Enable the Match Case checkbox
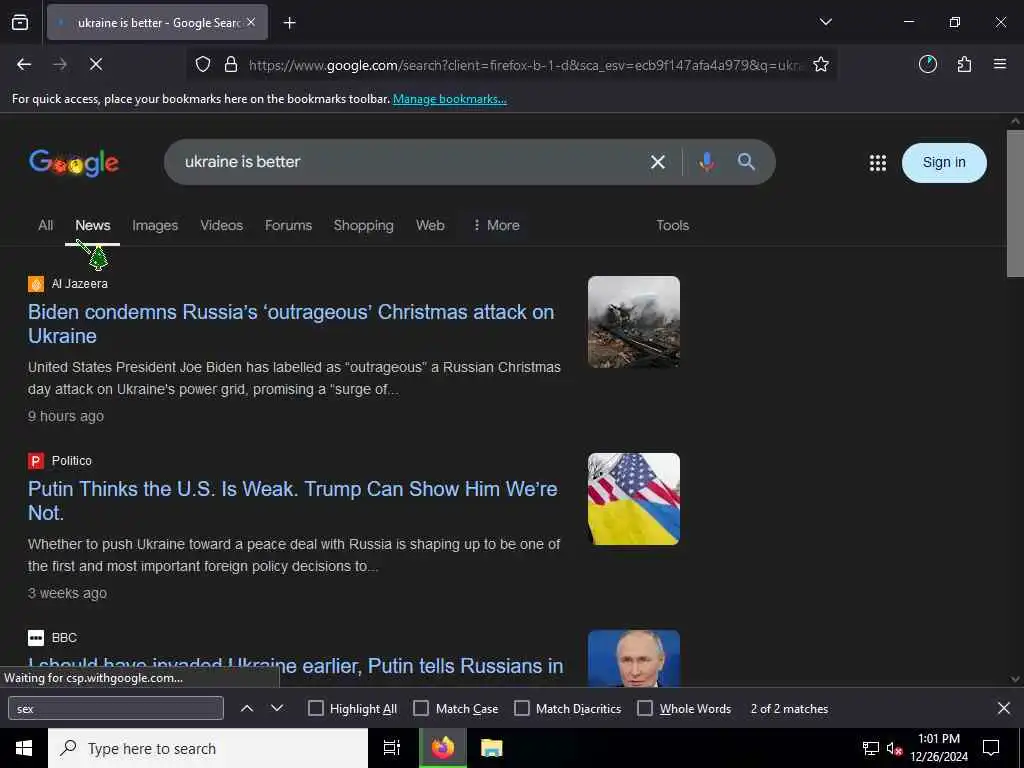 (x=421, y=709)
